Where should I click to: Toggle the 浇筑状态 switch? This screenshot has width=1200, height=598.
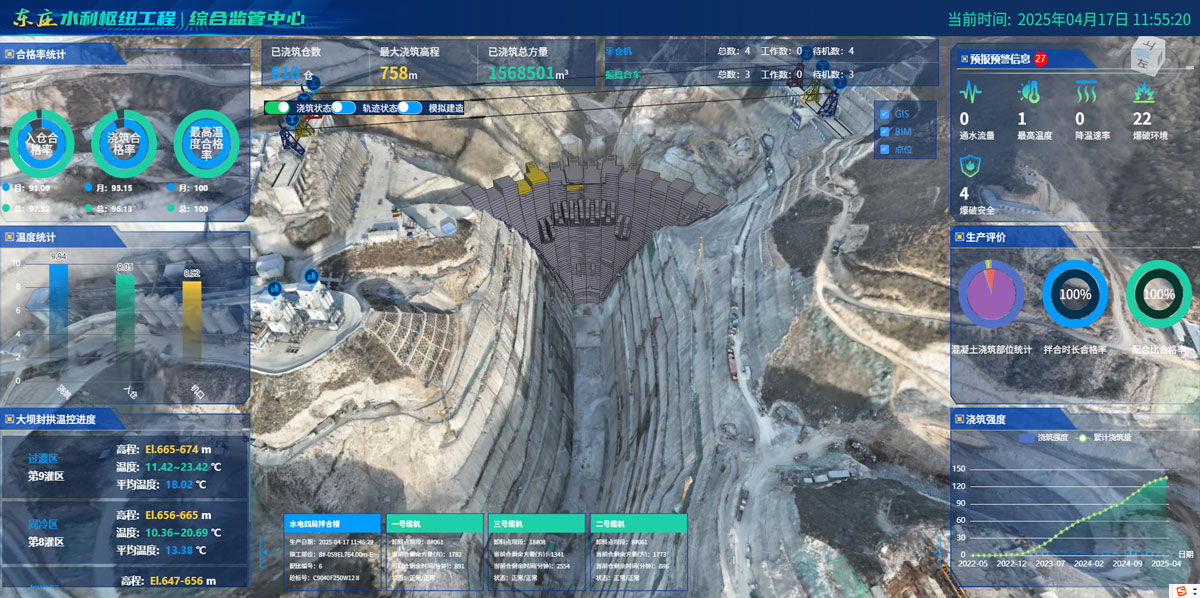pos(277,108)
